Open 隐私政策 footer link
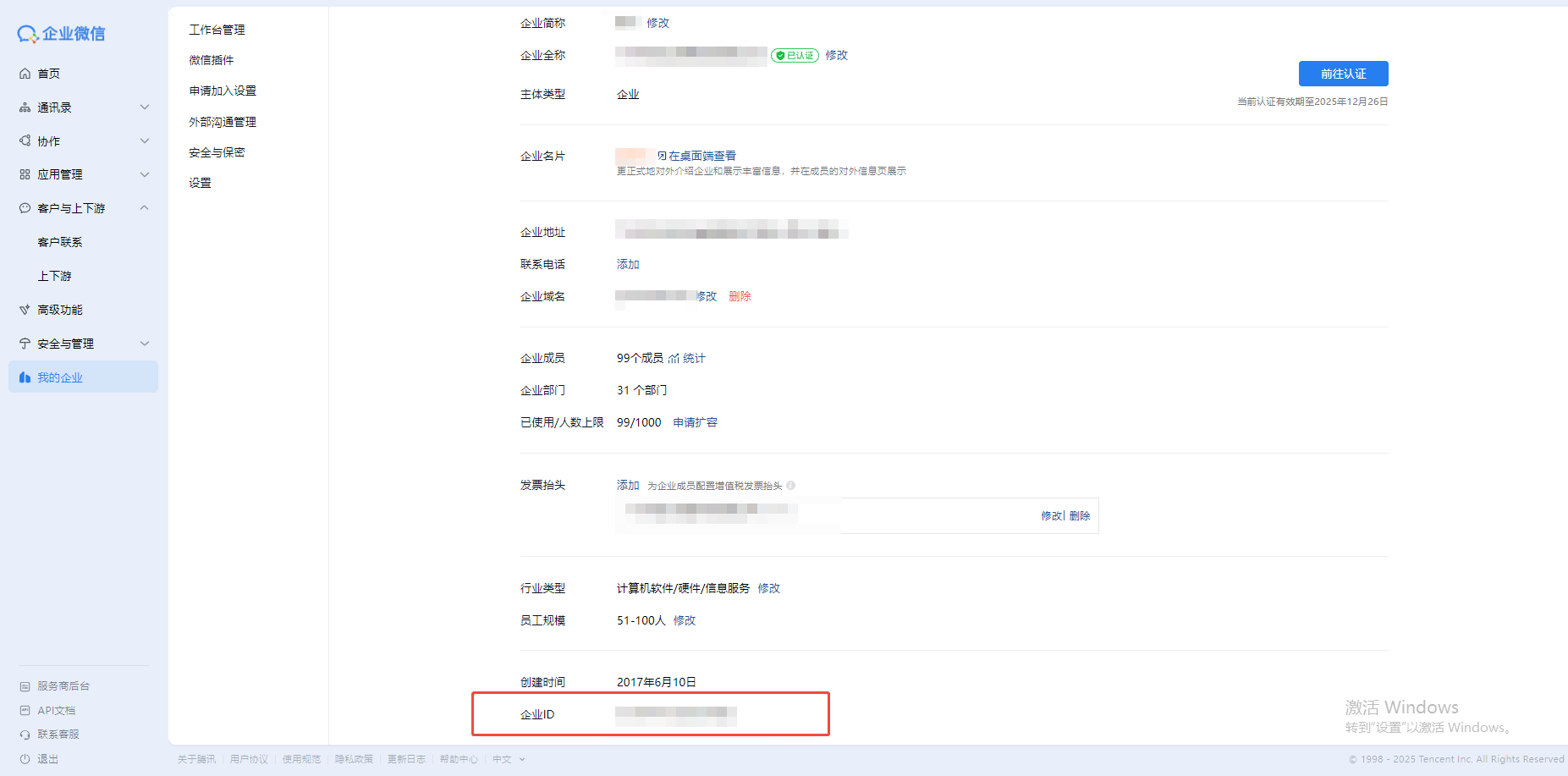The height and width of the screenshot is (776, 1568). (x=354, y=759)
